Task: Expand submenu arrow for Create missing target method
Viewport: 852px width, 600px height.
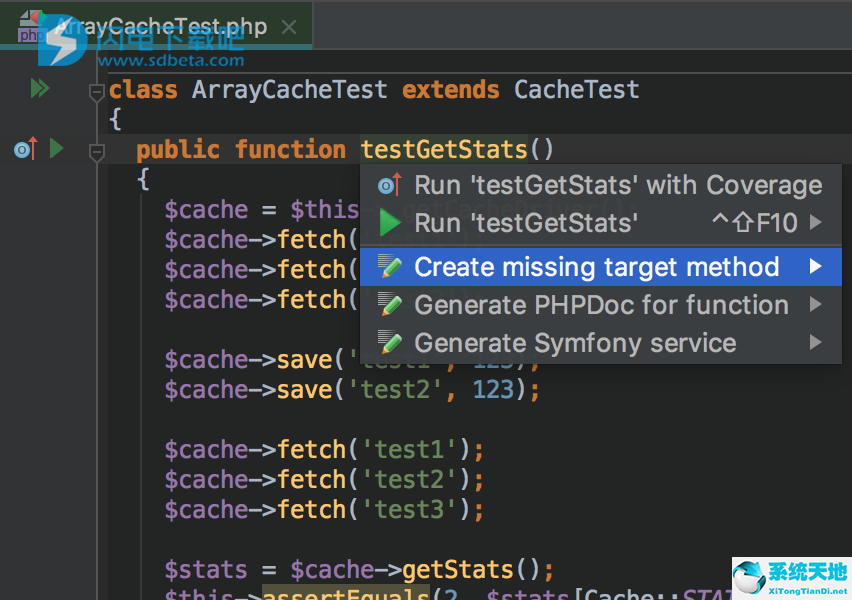Action: click(x=815, y=266)
